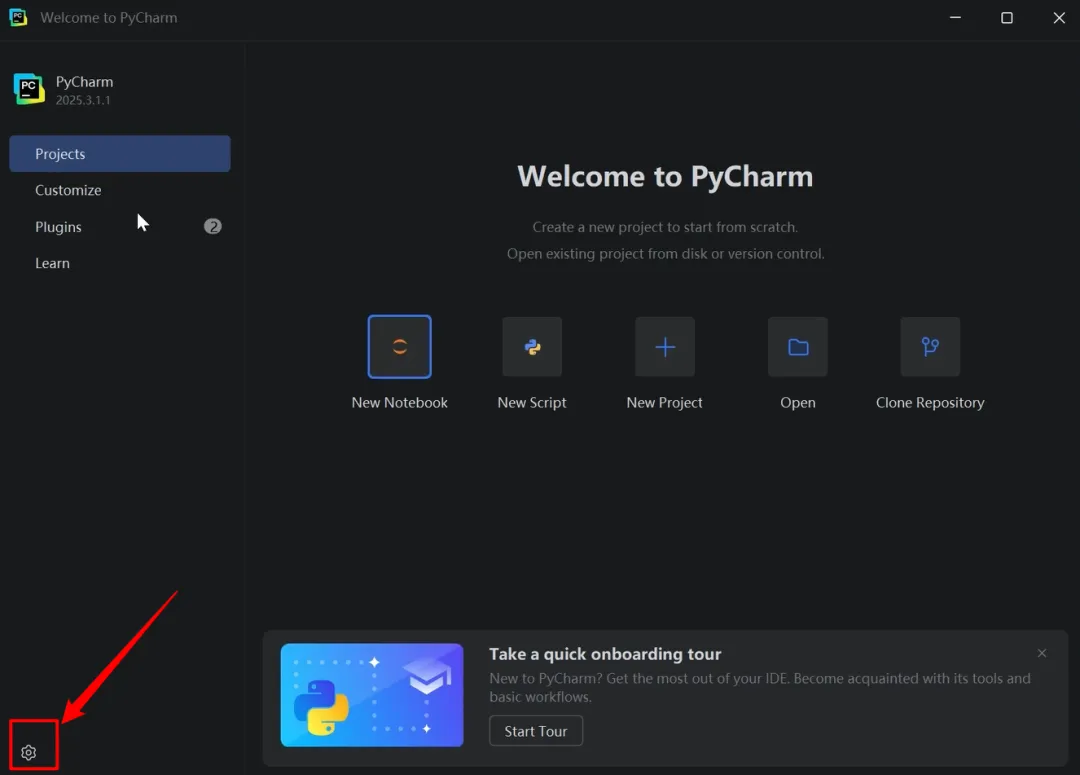
Task: Close the Welcome to PyCharm window
Action: 1059,17
